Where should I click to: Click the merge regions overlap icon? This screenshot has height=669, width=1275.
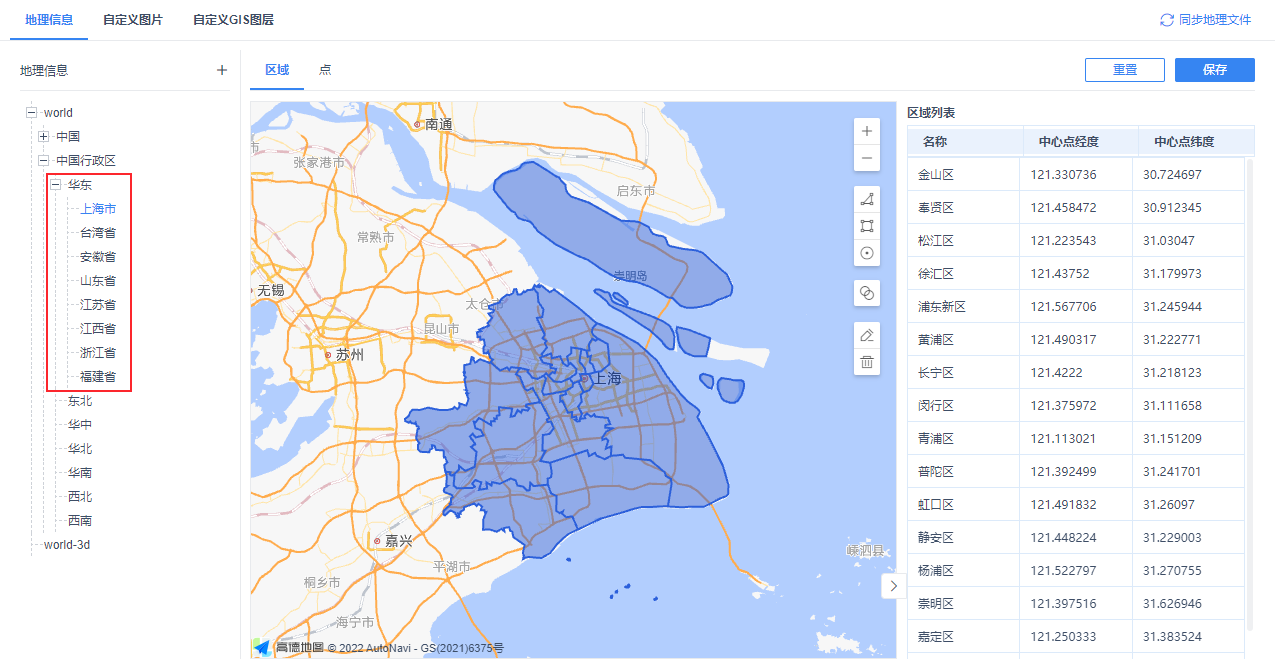click(x=867, y=293)
